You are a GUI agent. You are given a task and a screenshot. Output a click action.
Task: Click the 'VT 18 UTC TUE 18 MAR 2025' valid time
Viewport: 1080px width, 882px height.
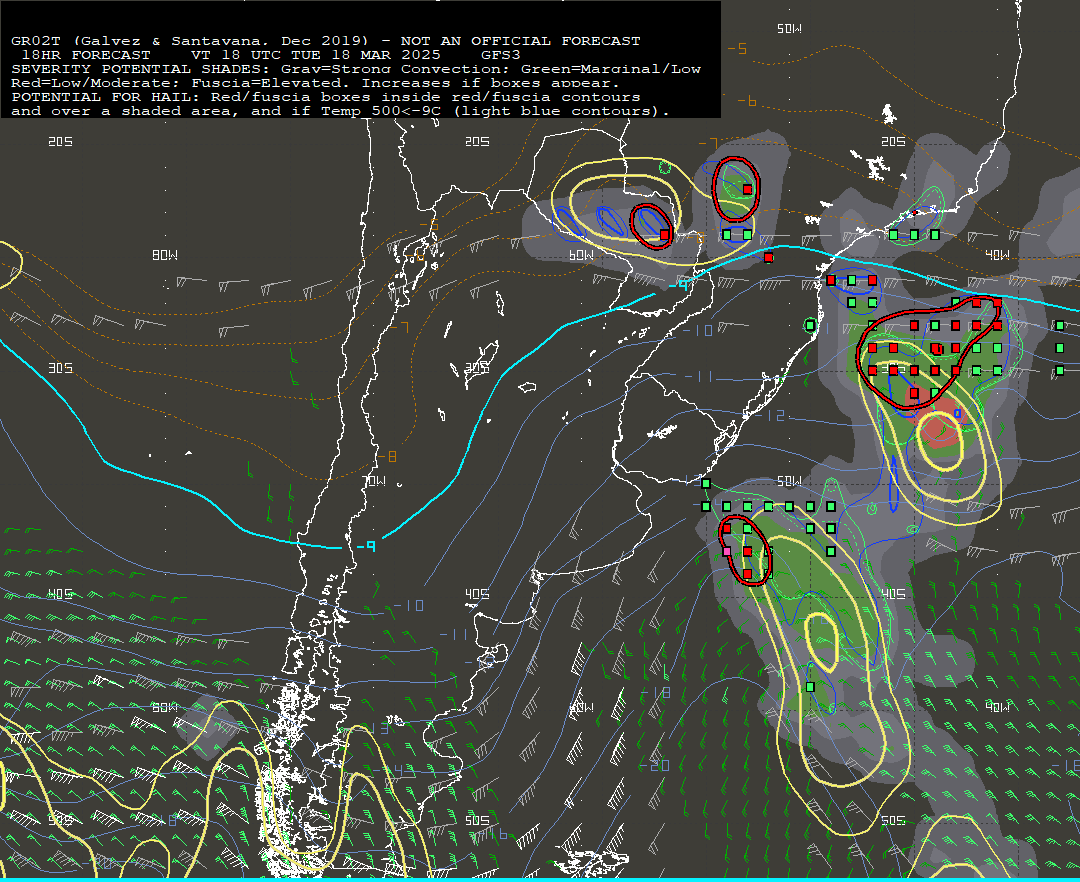tap(315, 54)
